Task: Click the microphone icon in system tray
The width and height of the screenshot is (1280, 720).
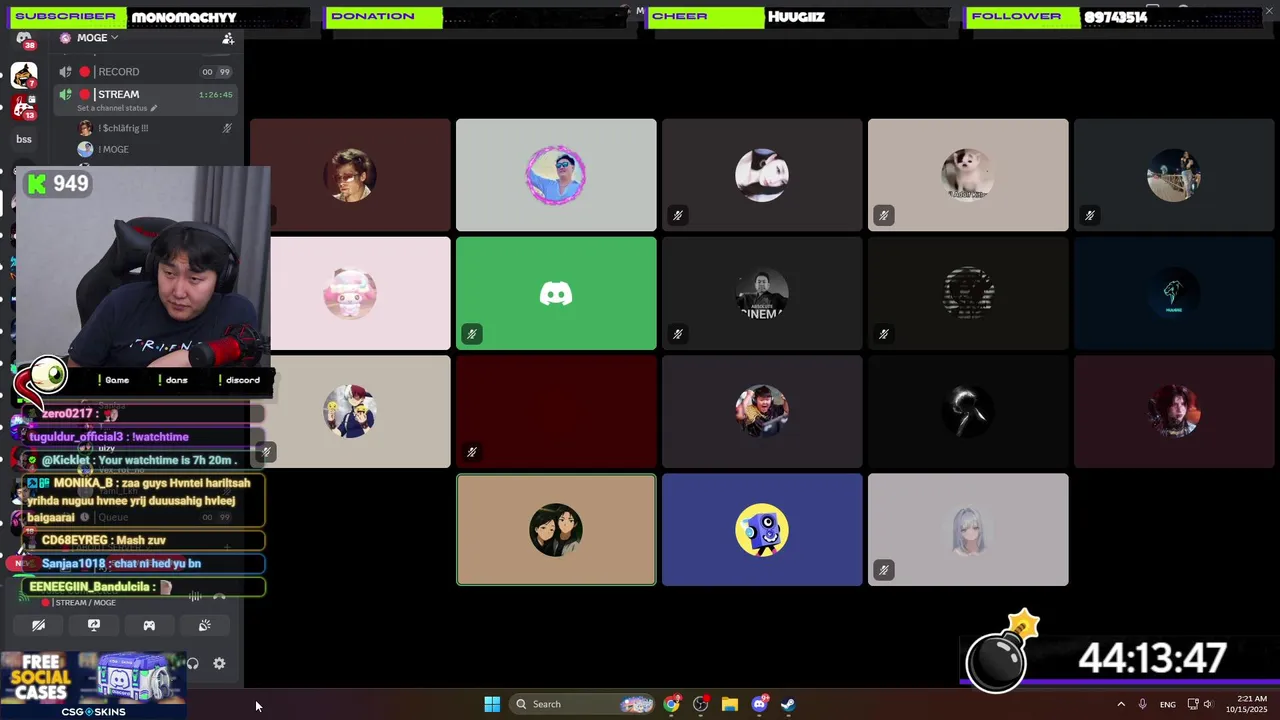Action: coord(1142,704)
